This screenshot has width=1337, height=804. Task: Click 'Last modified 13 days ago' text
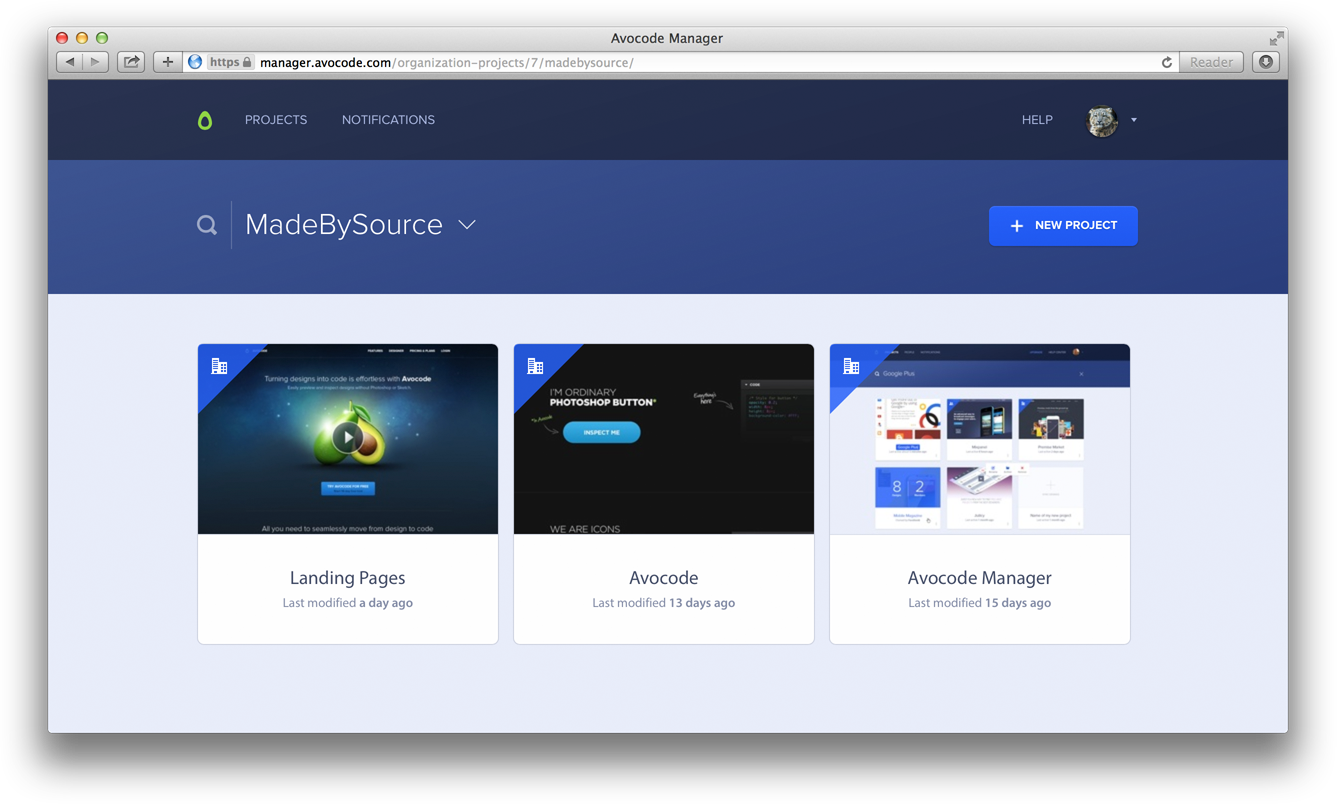664,603
